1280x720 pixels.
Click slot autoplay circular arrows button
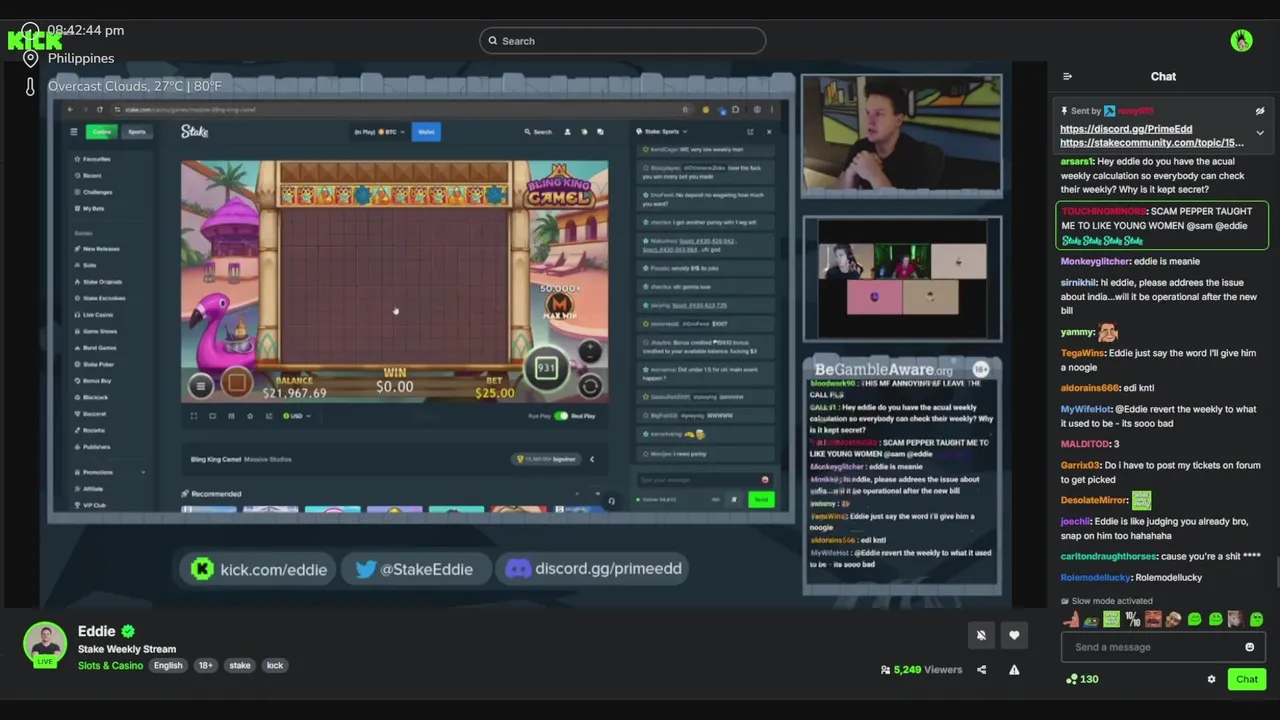tap(590, 385)
